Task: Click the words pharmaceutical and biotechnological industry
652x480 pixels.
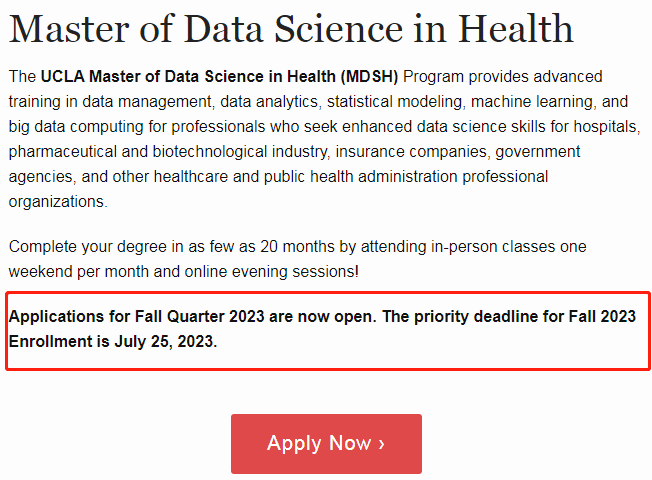Action: point(168,152)
